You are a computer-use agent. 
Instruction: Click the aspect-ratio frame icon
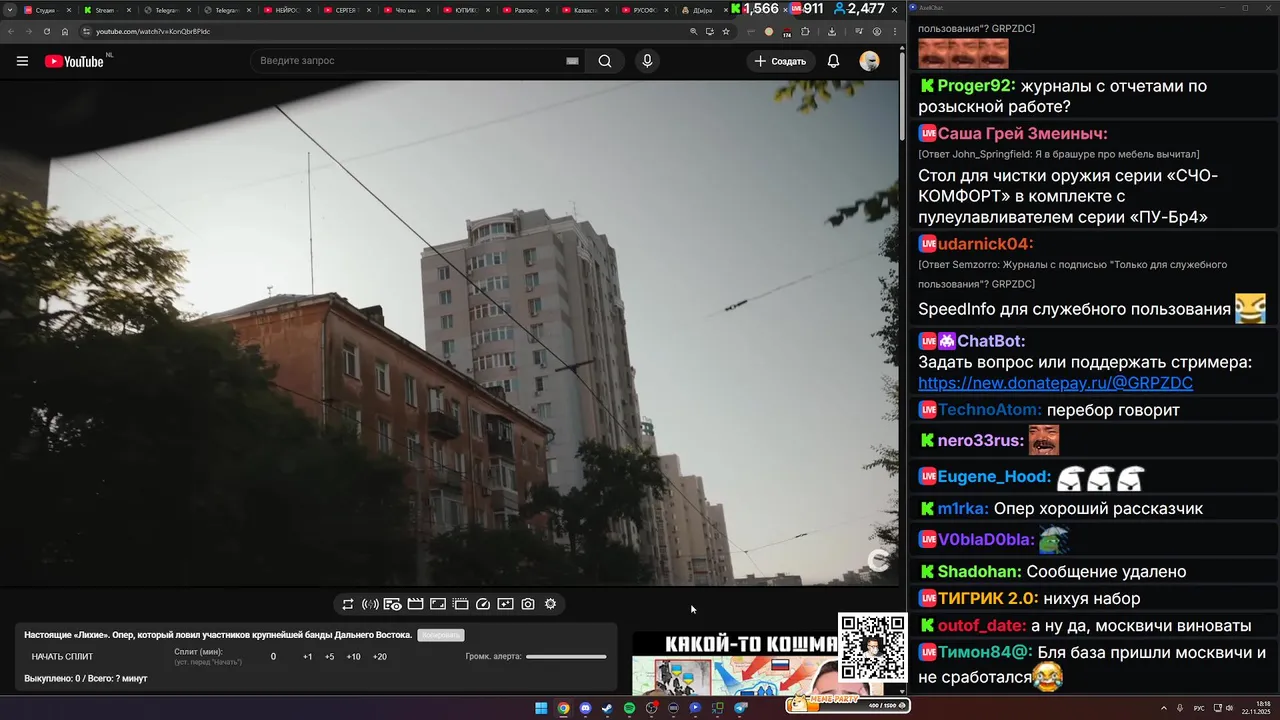point(437,604)
